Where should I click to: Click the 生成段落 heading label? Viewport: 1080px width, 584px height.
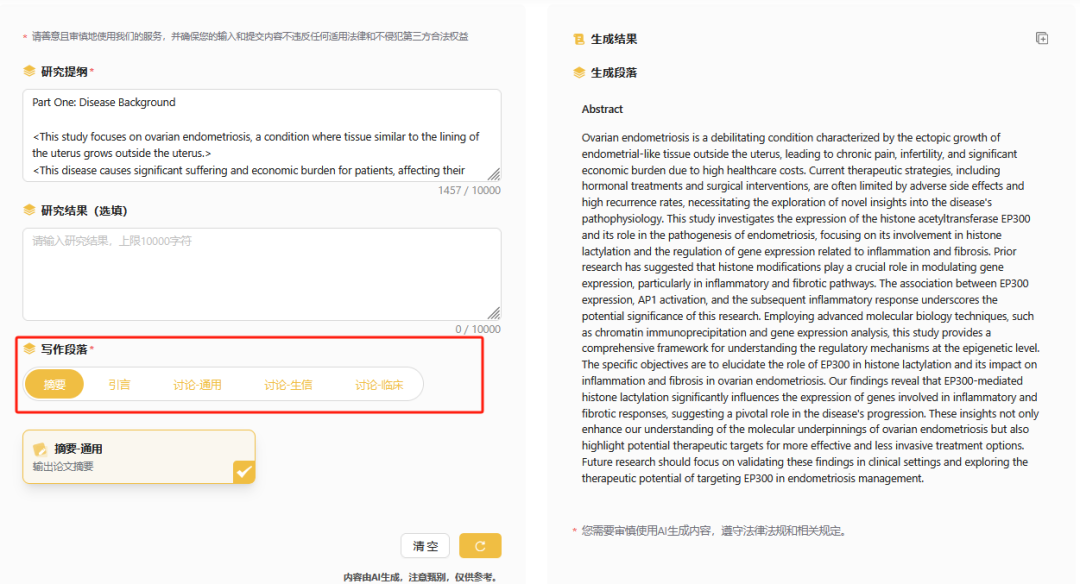tap(614, 72)
